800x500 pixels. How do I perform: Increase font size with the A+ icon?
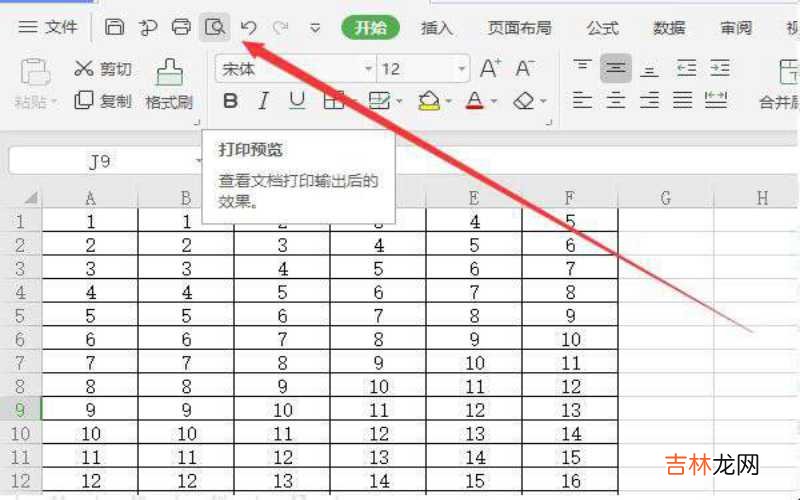tap(490, 68)
